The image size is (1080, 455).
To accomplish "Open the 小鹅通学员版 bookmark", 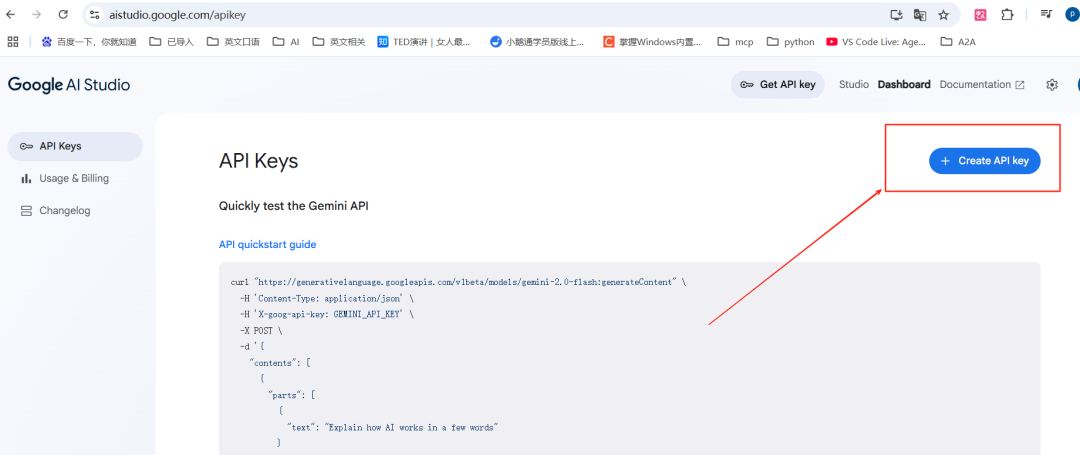I will tap(537, 42).
